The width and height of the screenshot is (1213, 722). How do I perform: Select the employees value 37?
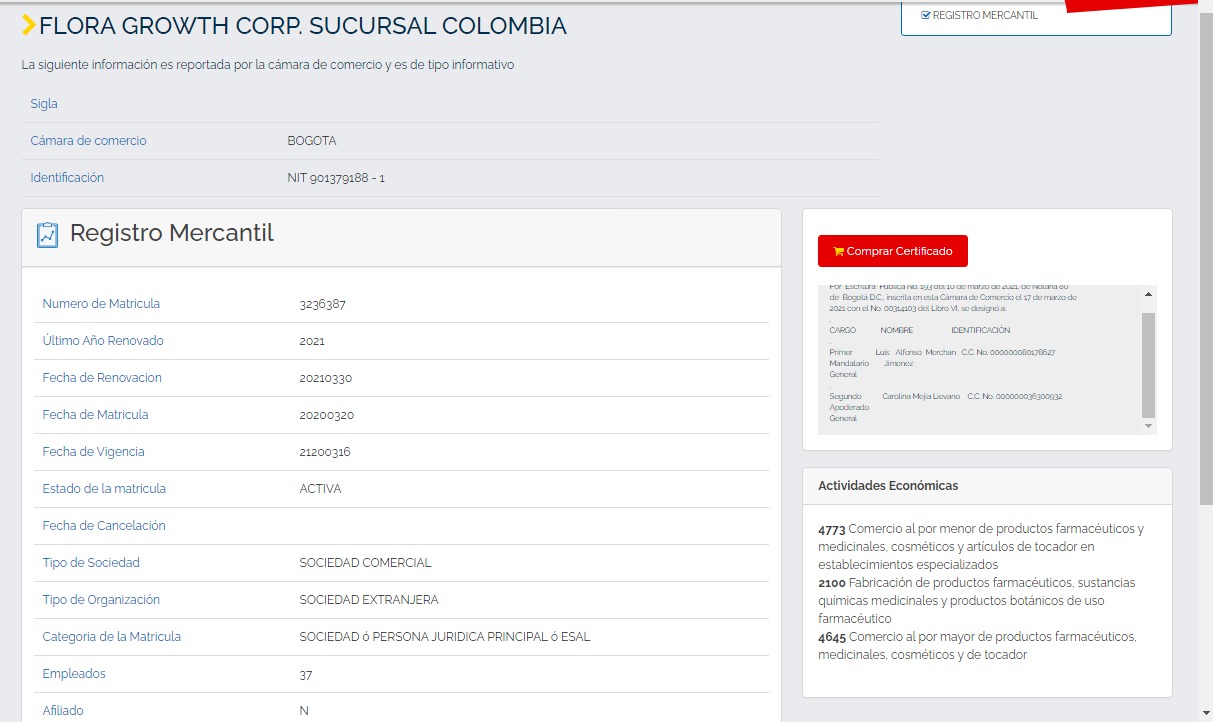pos(306,674)
